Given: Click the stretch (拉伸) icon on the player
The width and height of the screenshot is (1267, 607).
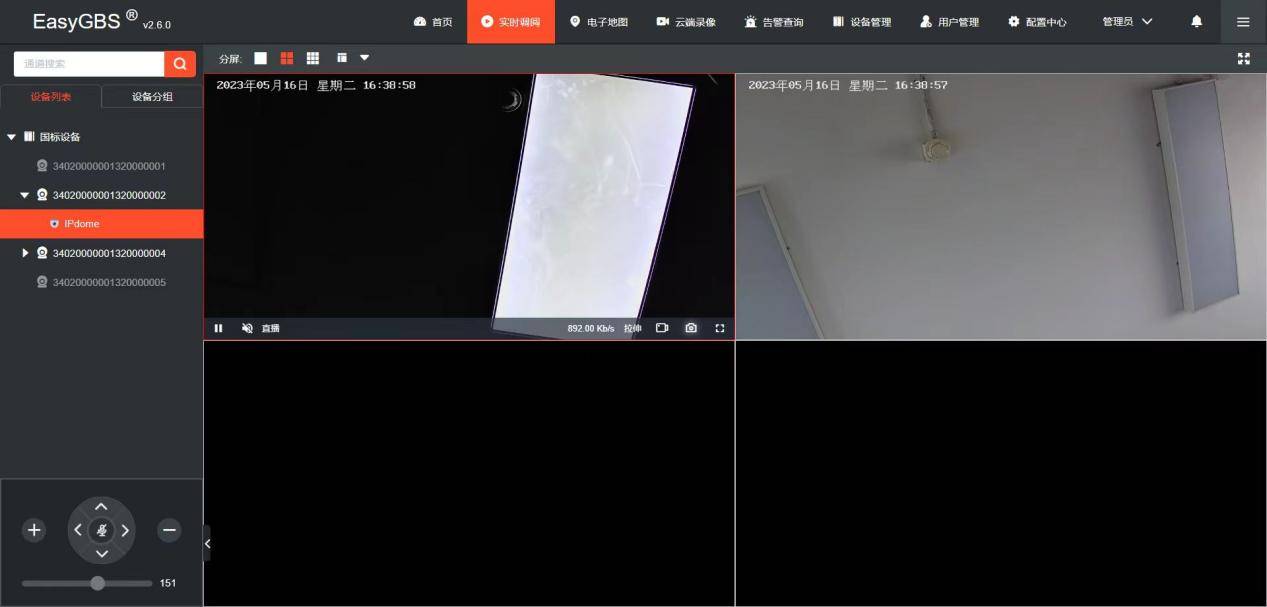Looking at the screenshot, I should [632, 327].
